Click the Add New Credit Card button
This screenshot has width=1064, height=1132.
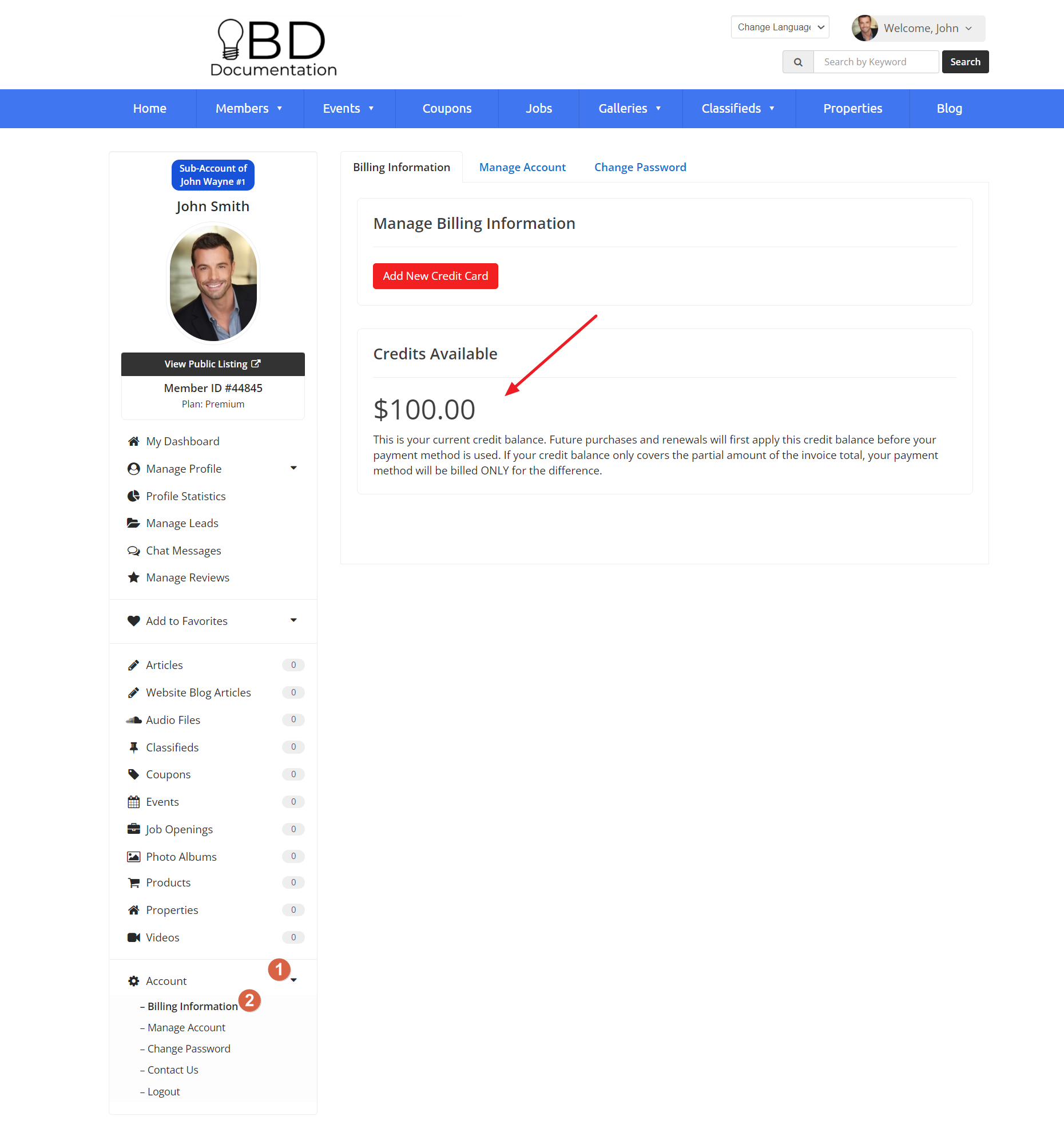435,276
